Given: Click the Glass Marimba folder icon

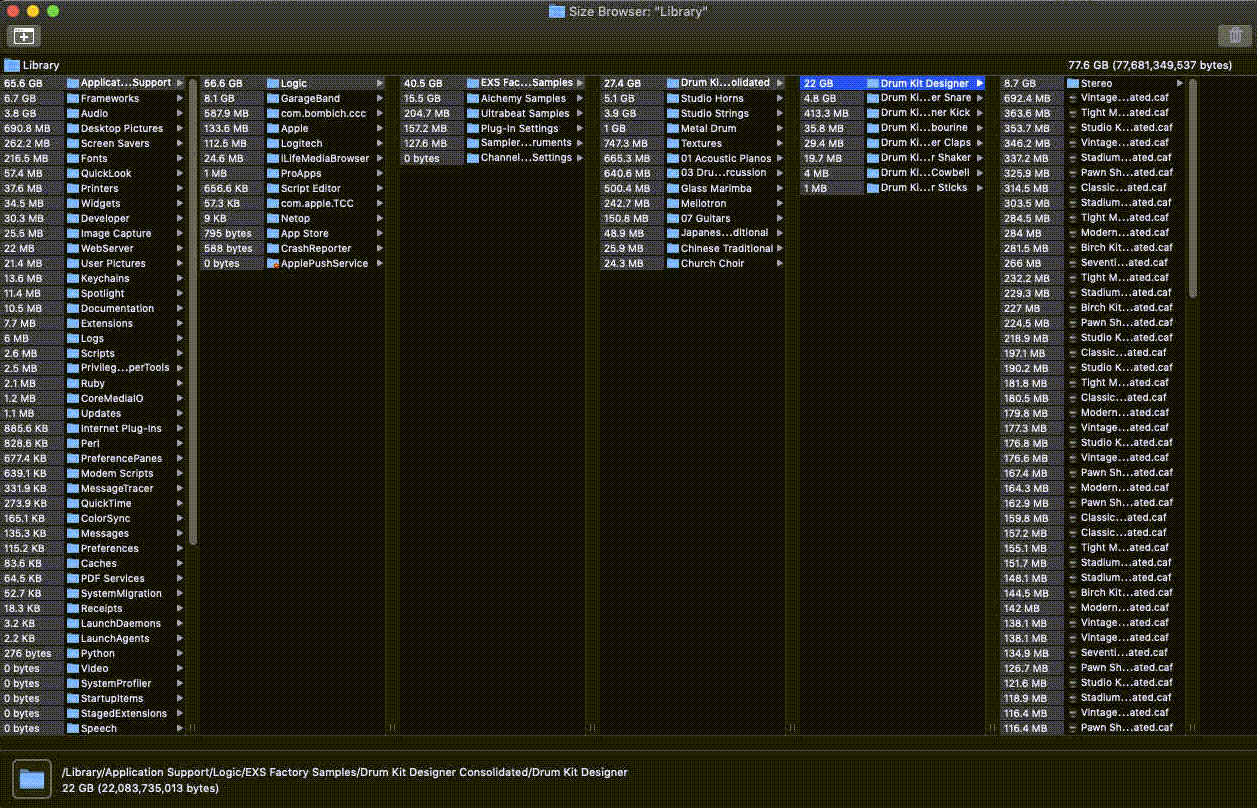Looking at the screenshot, I should (x=673, y=188).
